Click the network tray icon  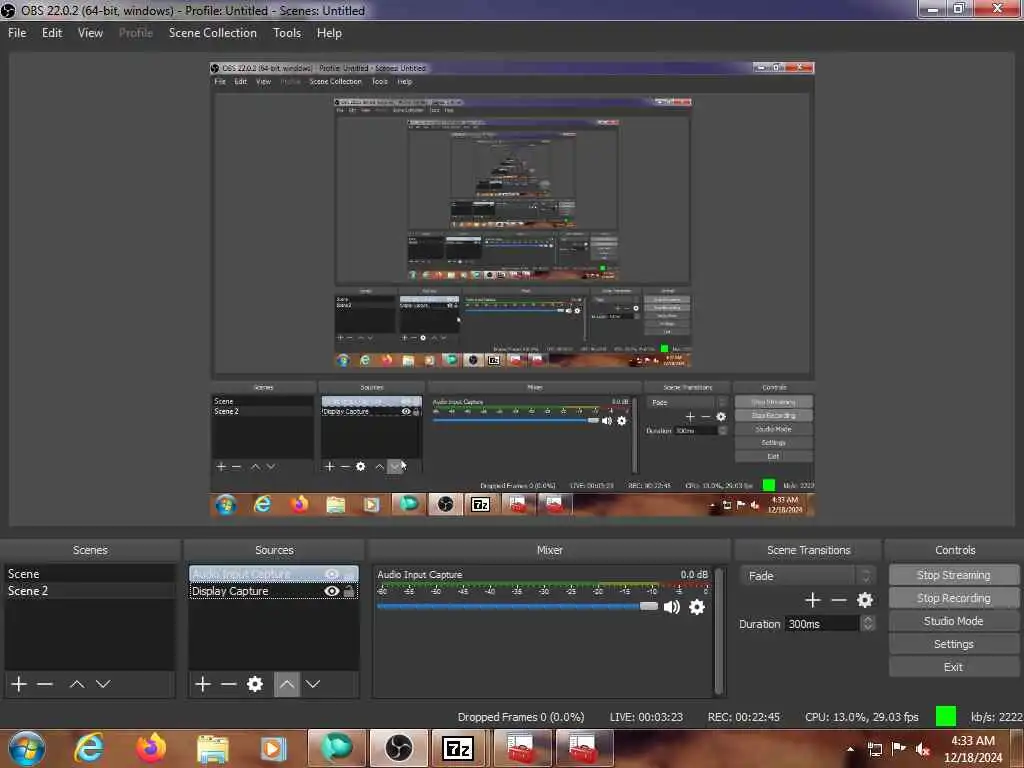(874, 749)
